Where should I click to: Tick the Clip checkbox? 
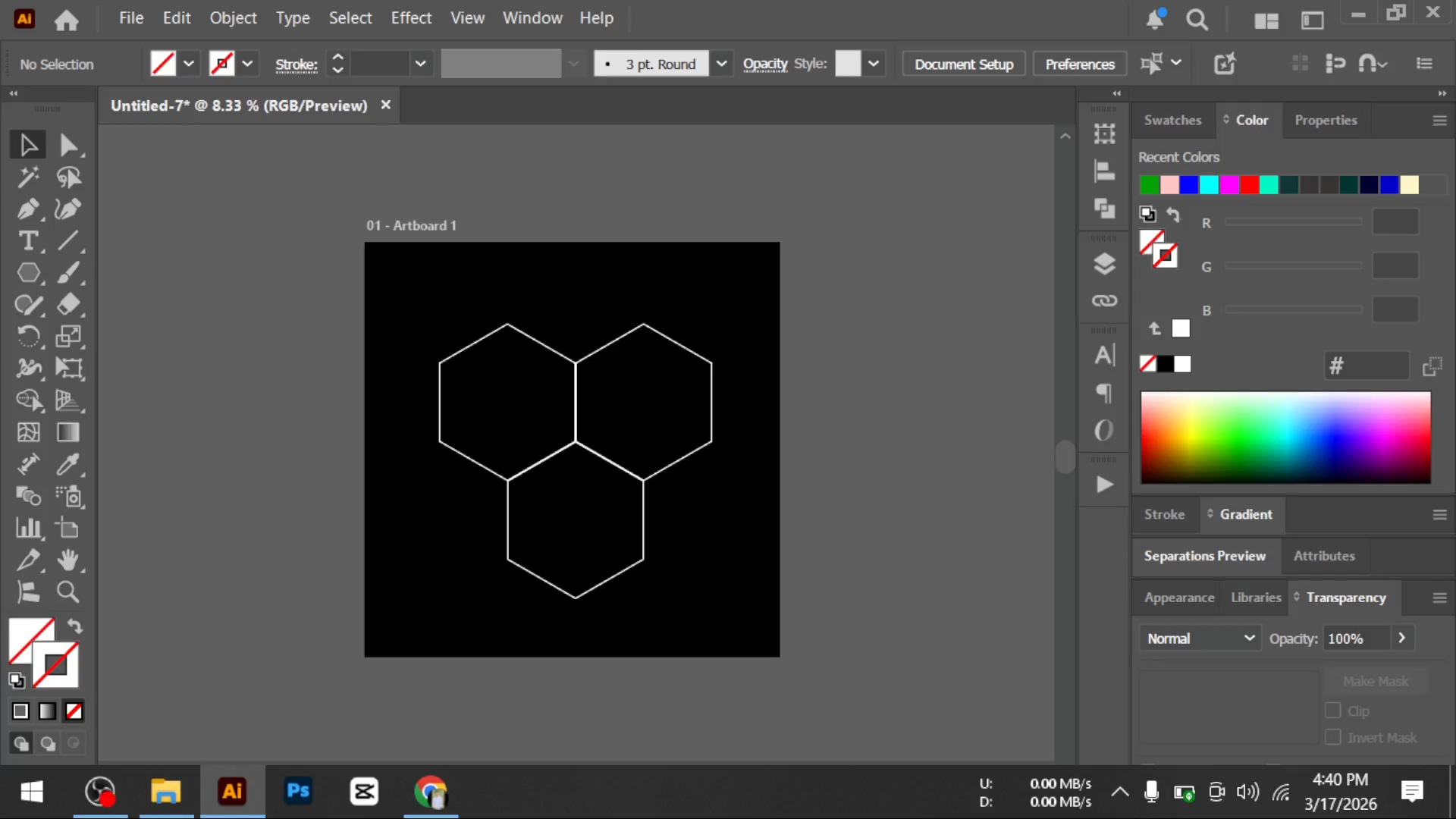(1332, 711)
